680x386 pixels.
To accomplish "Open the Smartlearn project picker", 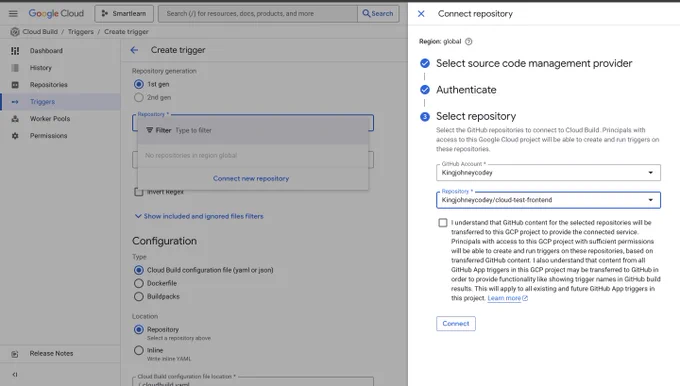I will tap(124, 13).
